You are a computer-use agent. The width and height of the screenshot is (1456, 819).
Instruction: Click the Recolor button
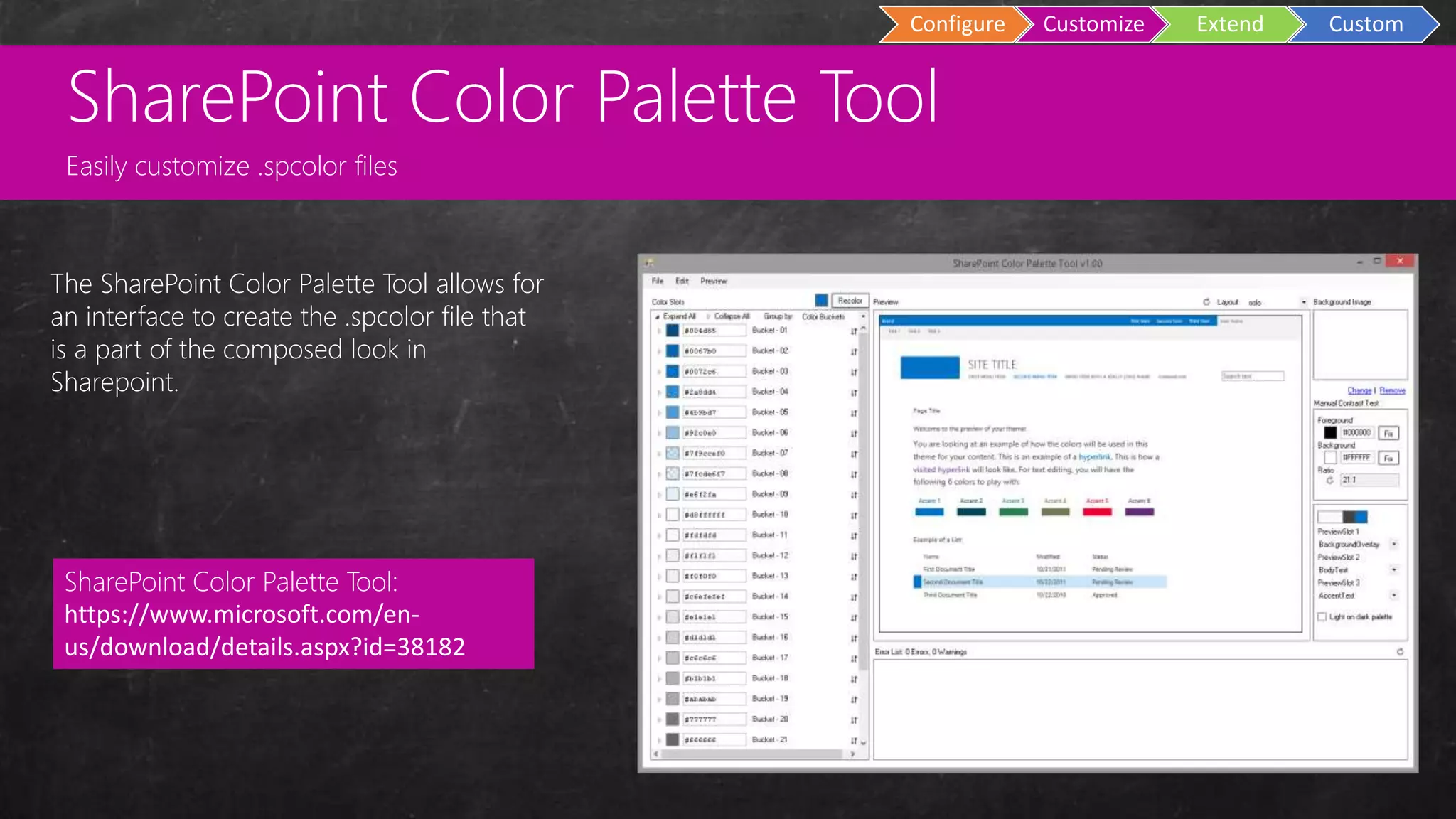[x=850, y=301]
